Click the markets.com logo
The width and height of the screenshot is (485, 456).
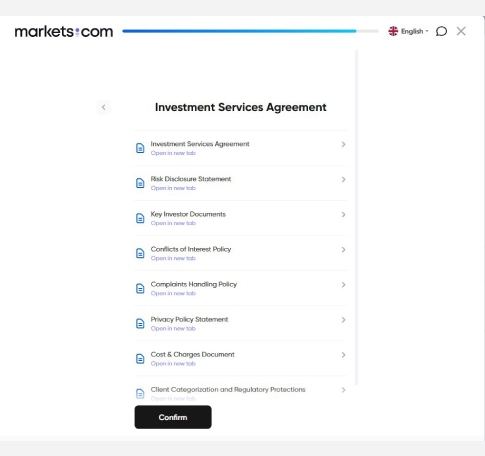64,32
